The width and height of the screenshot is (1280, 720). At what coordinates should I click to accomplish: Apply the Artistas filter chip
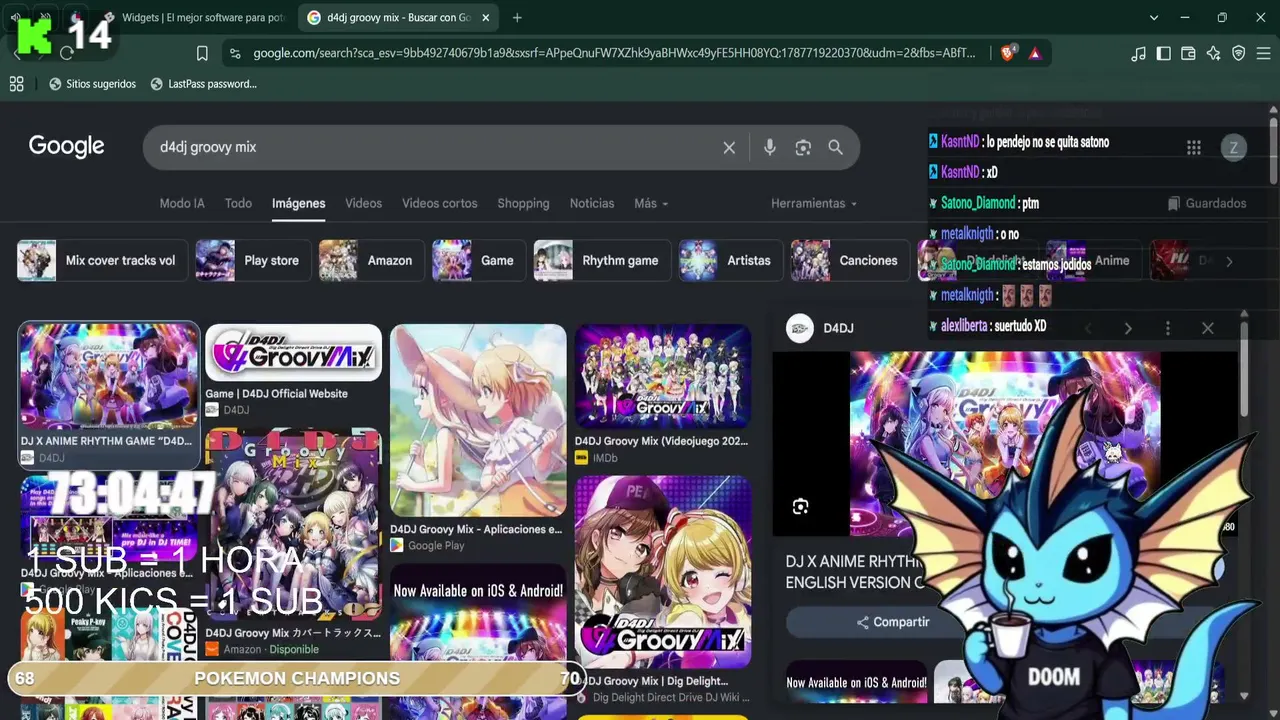tap(729, 261)
